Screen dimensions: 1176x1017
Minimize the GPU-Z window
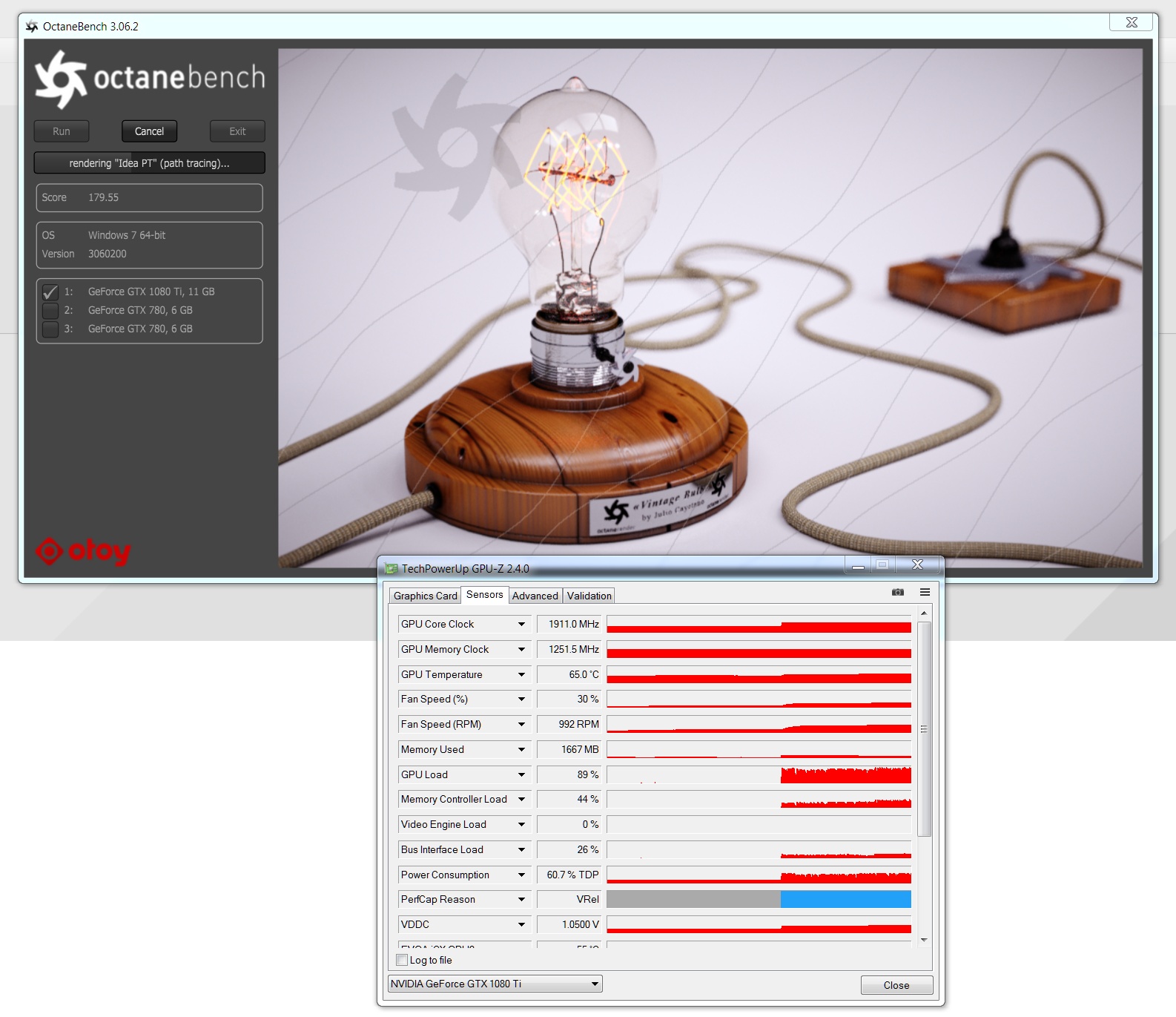click(x=858, y=565)
